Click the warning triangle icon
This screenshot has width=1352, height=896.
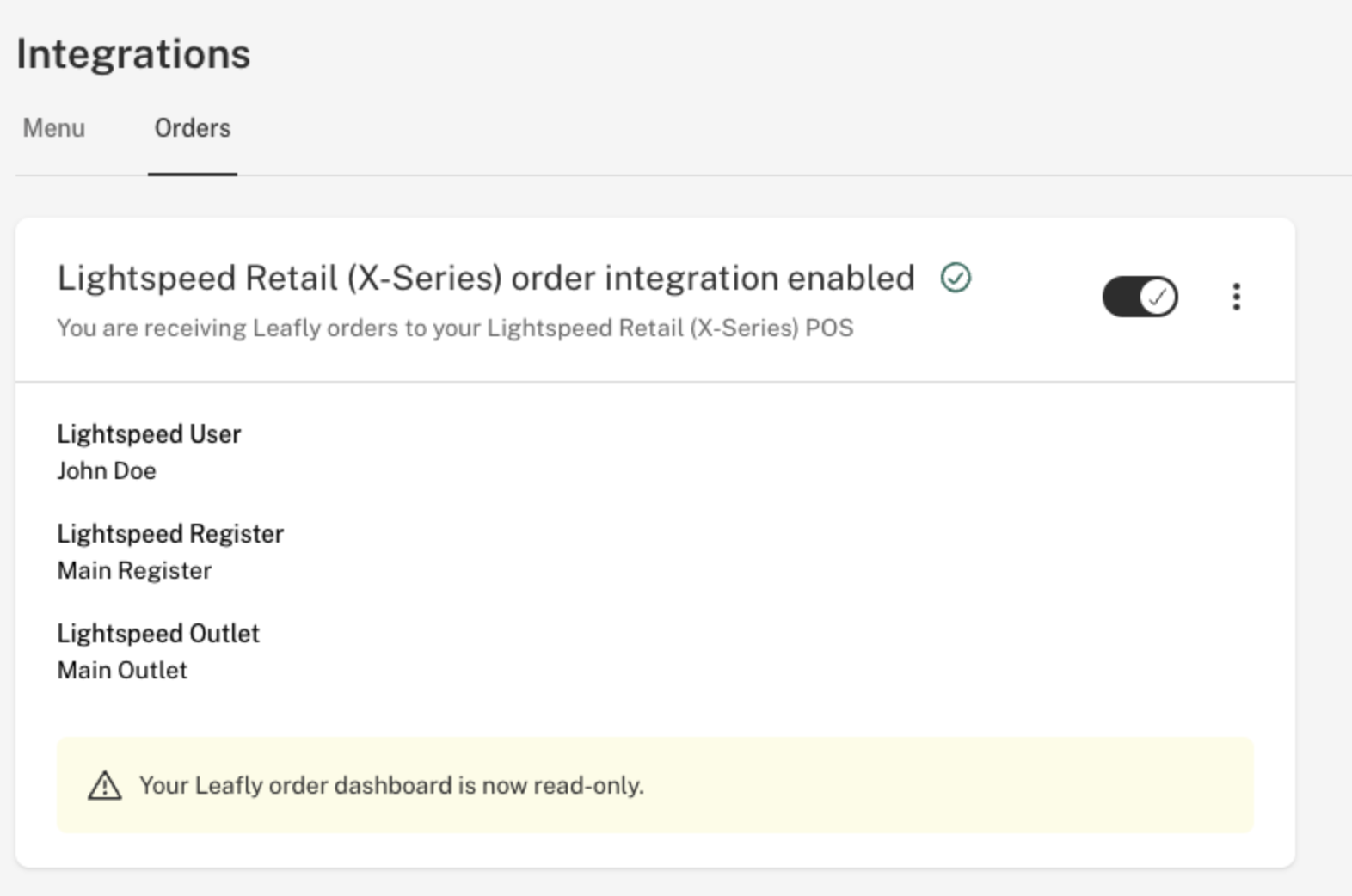[x=105, y=785]
